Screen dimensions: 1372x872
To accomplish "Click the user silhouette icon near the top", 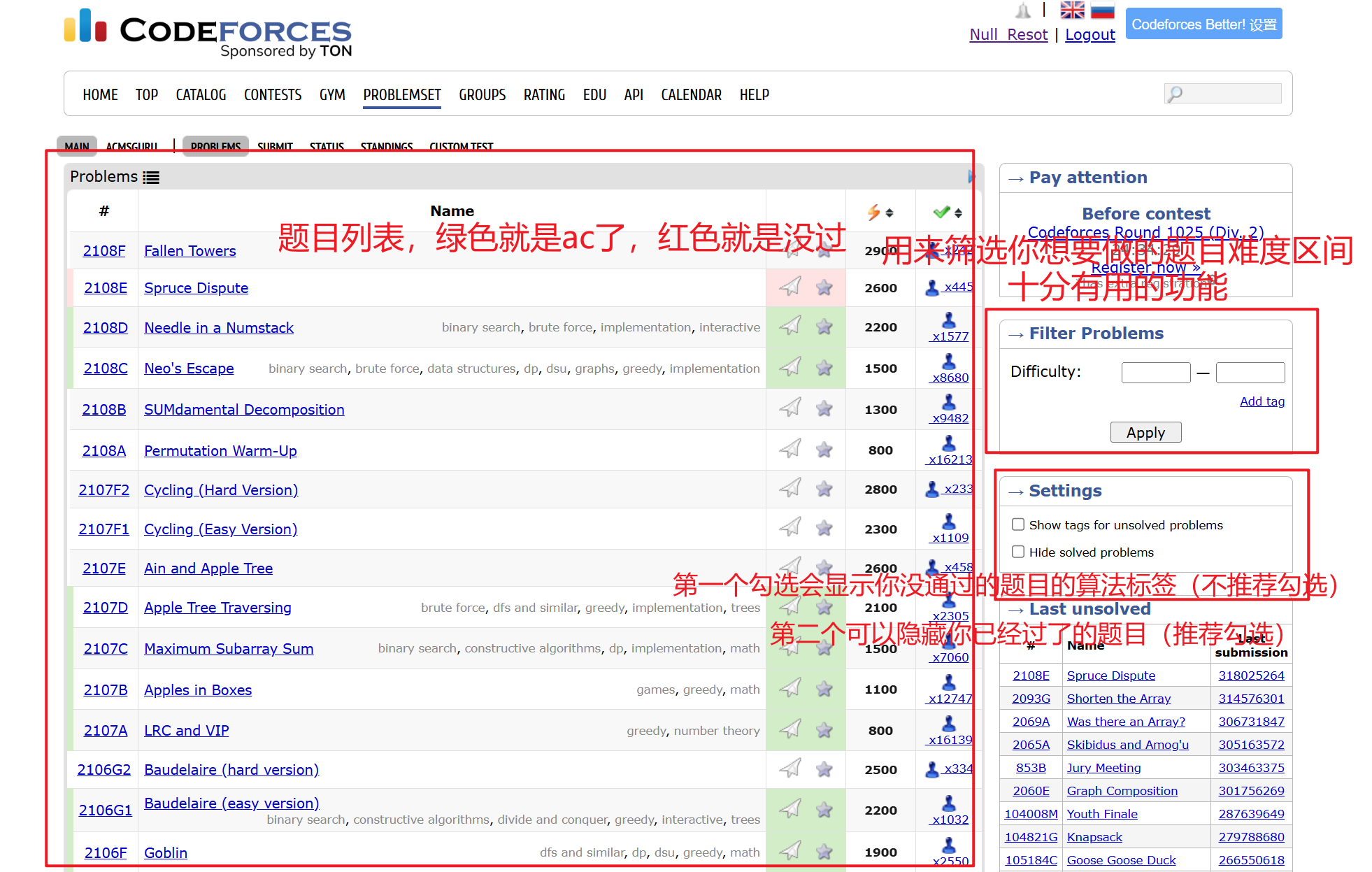I will pos(1022,10).
